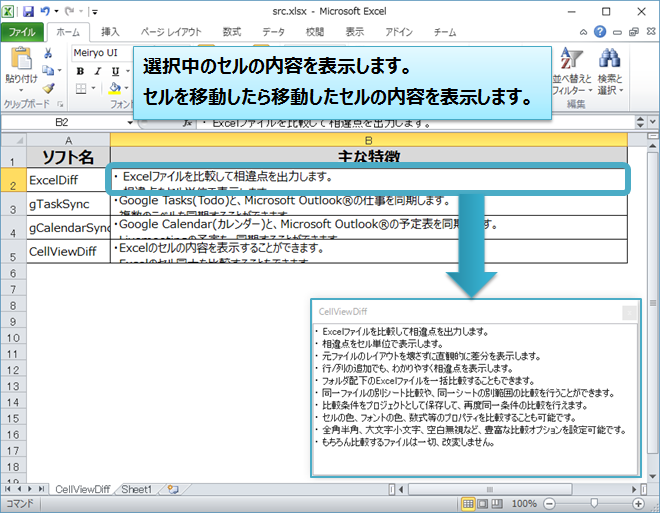Toggle Underline formatting
Image resolution: width=660 pixels, height=513 pixels.
115,71
